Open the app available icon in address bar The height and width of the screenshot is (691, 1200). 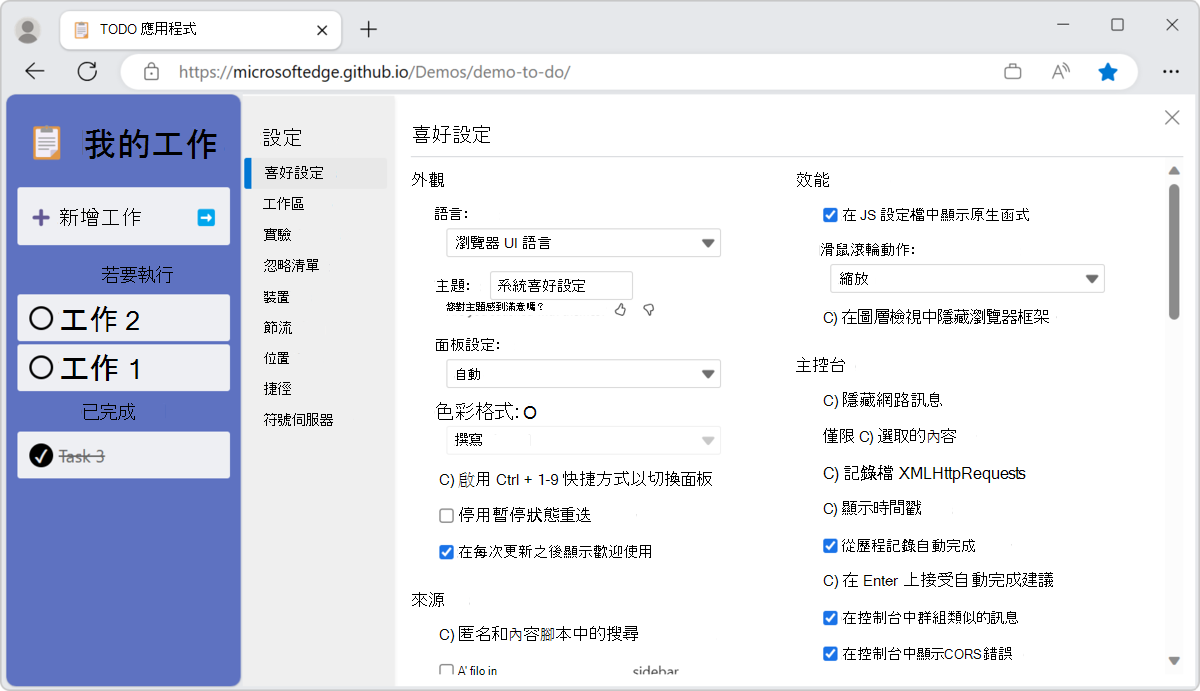[x=1013, y=72]
